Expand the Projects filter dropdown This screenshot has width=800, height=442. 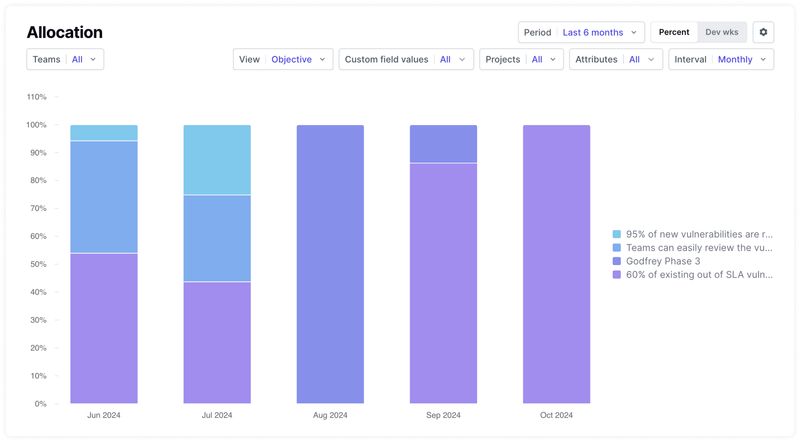(x=520, y=59)
